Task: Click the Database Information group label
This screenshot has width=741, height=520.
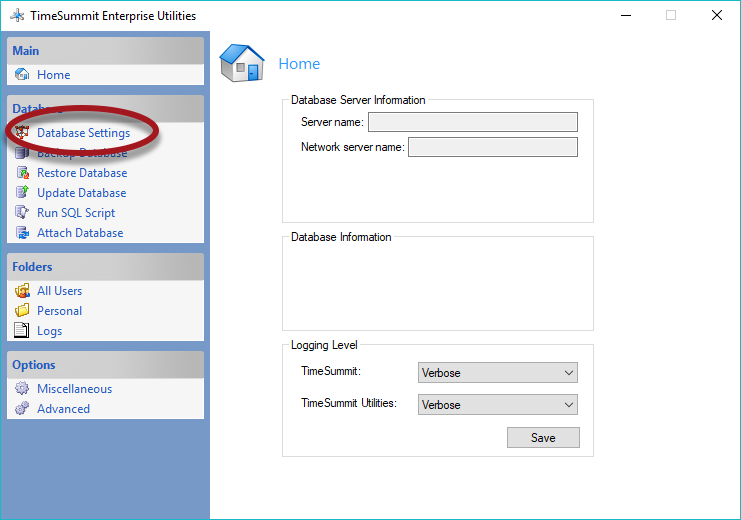Action: (x=341, y=237)
